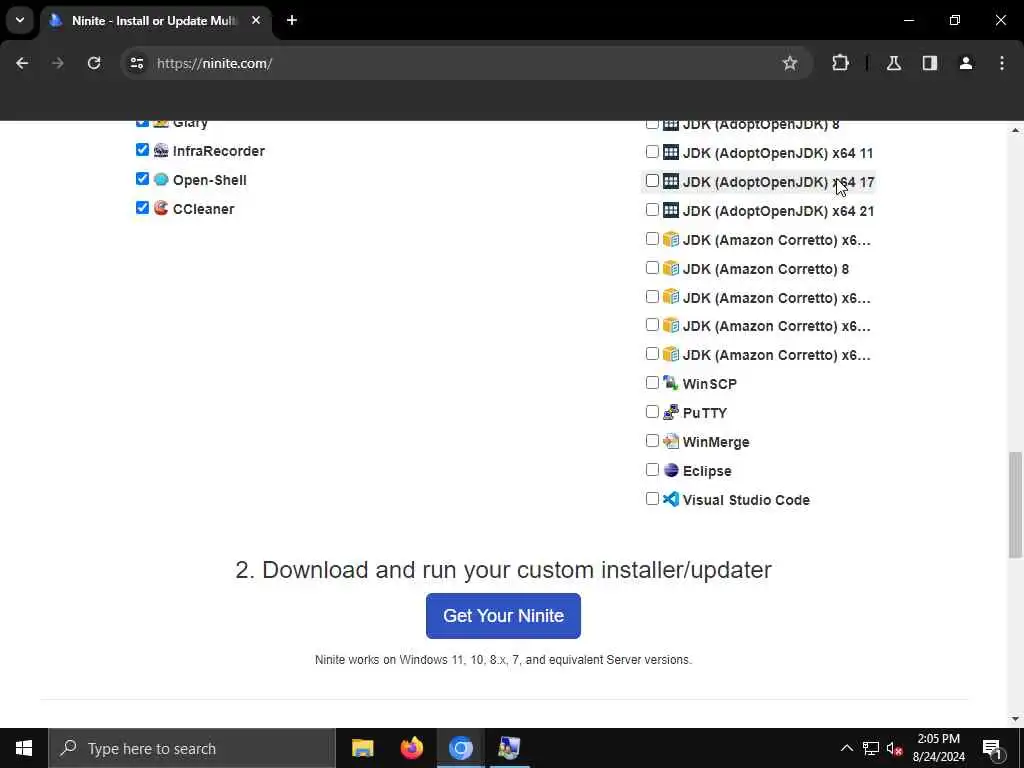
Task: Click the Open-Shell app icon
Action: tap(161, 180)
